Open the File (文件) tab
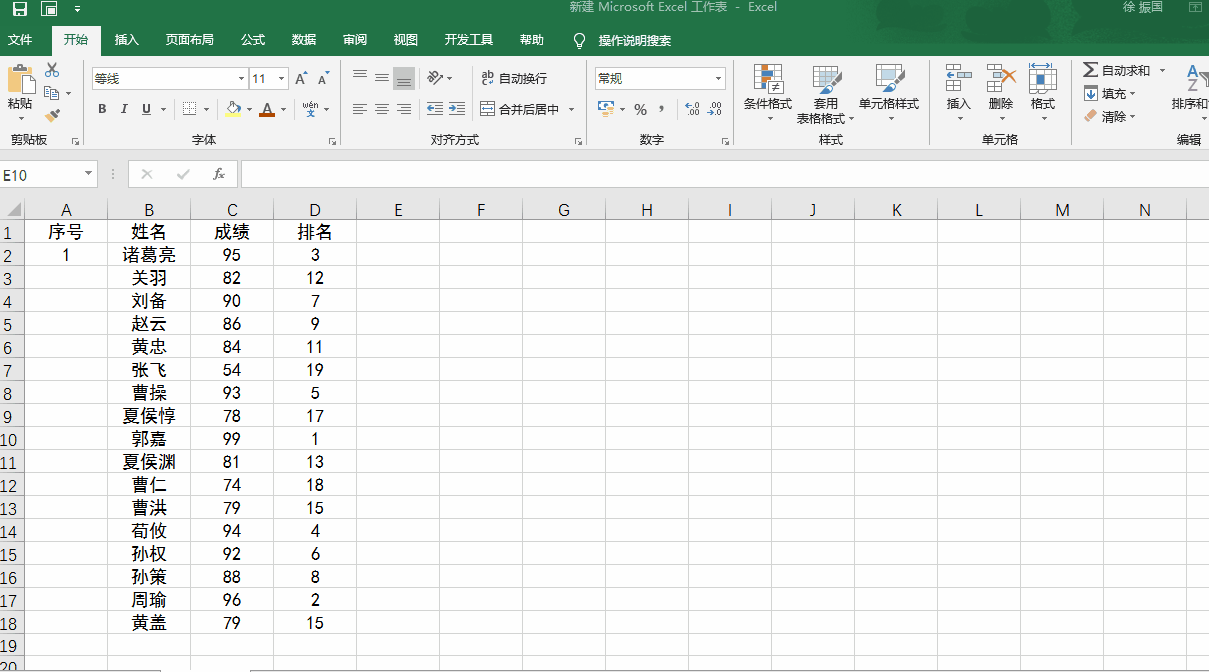This screenshot has height=672, width=1209. coord(20,40)
